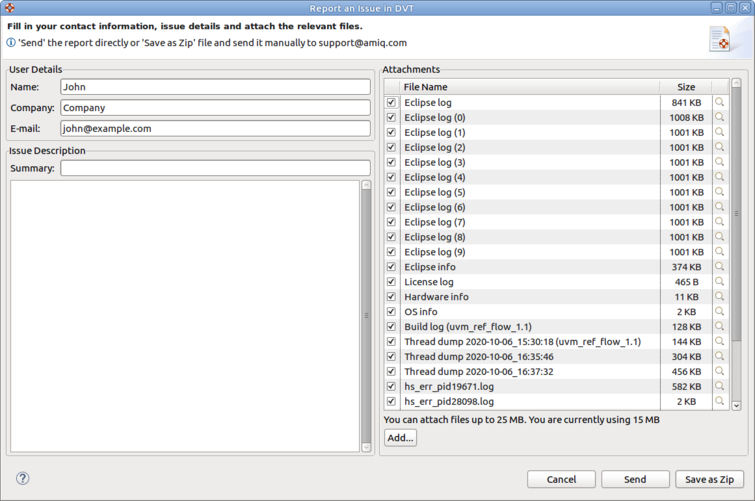
Task: Preview Eclipse log (1) using magnifier icon
Action: coord(719,132)
